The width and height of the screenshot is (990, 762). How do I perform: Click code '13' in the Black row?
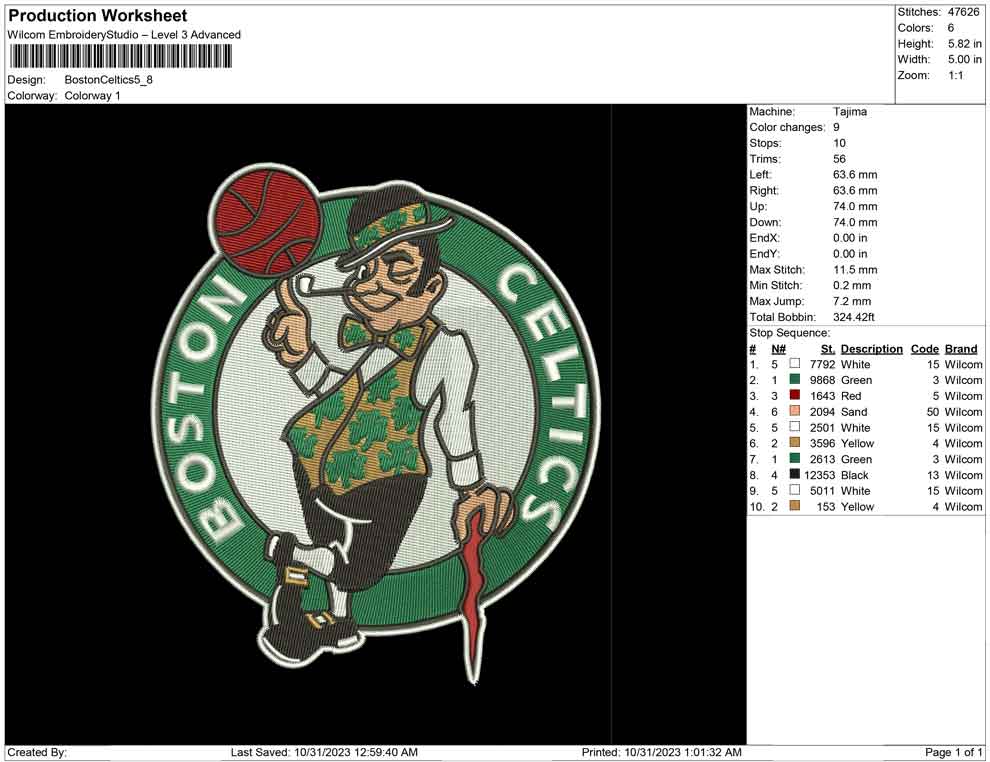[x=933, y=475]
